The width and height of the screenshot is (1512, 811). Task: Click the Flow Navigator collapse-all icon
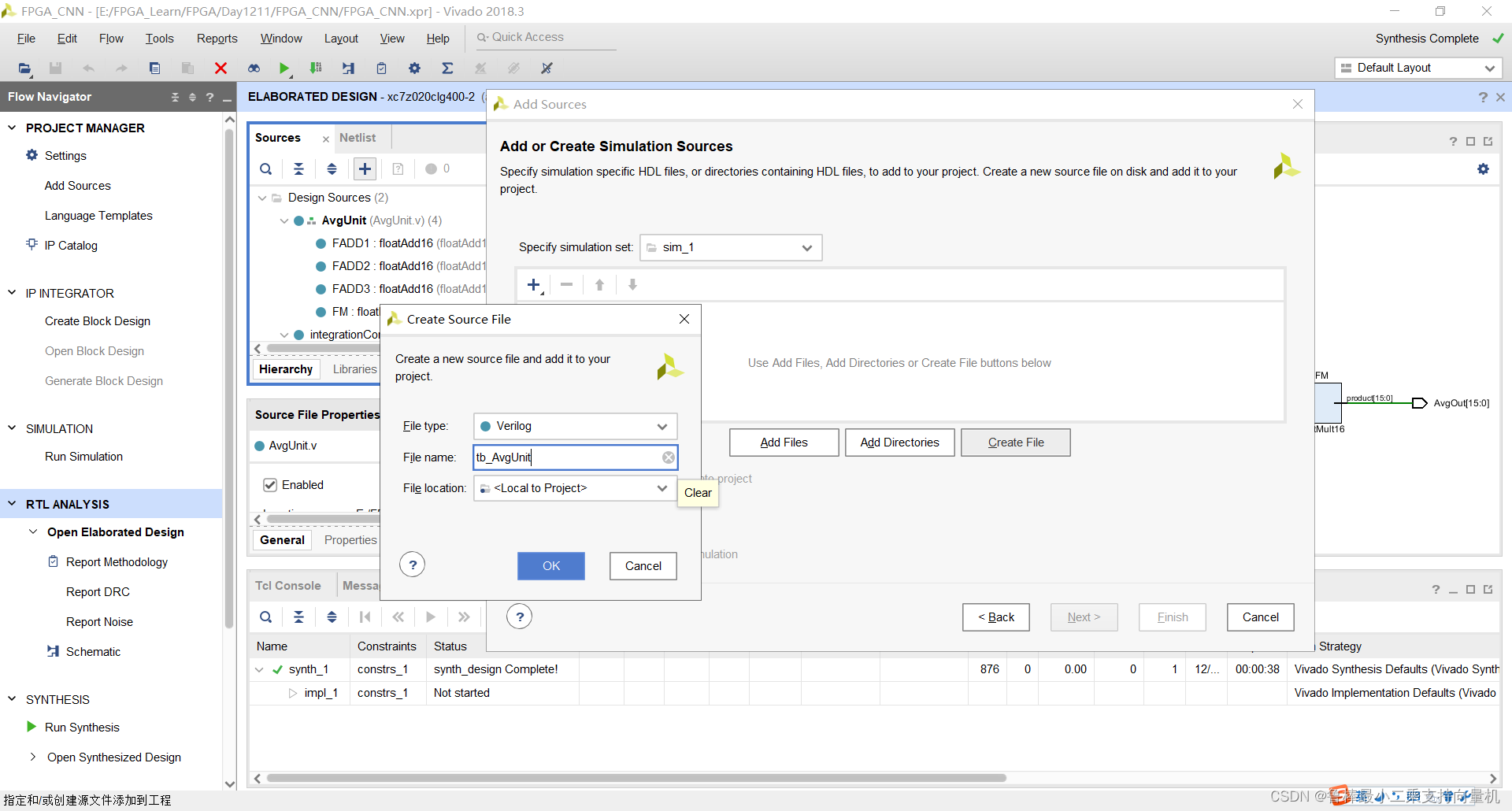tap(175, 97)
